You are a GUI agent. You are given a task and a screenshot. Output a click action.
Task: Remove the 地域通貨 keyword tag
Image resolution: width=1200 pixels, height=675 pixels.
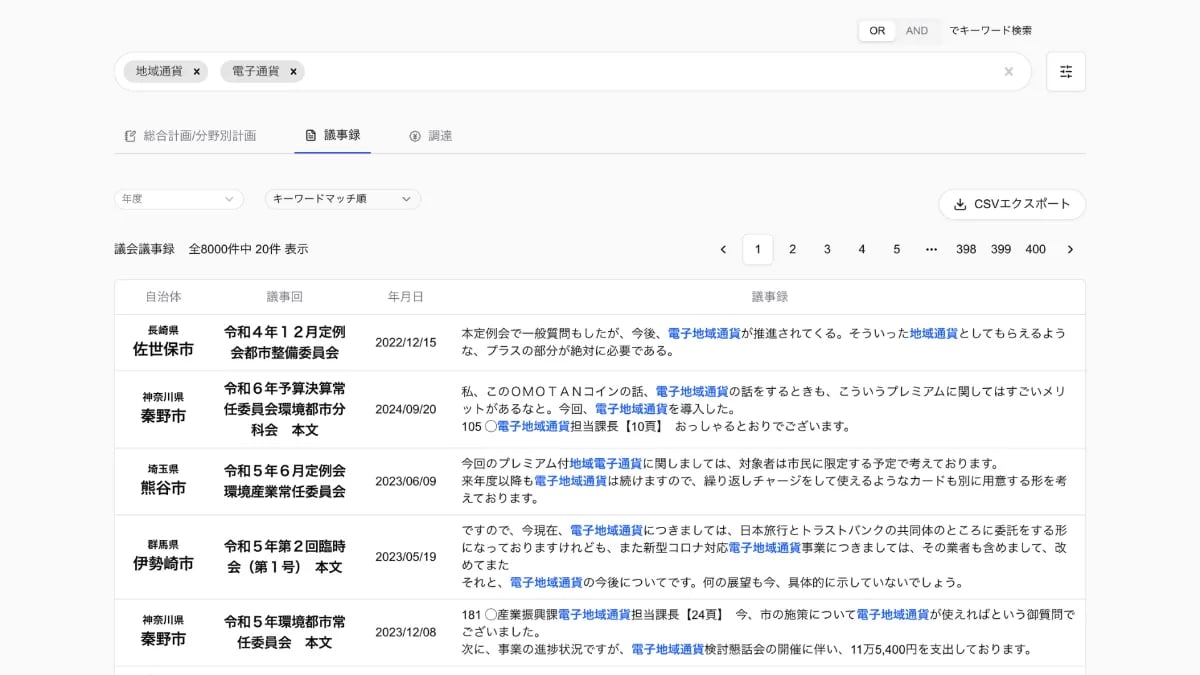pyautogui.click(x=197, y=71)
